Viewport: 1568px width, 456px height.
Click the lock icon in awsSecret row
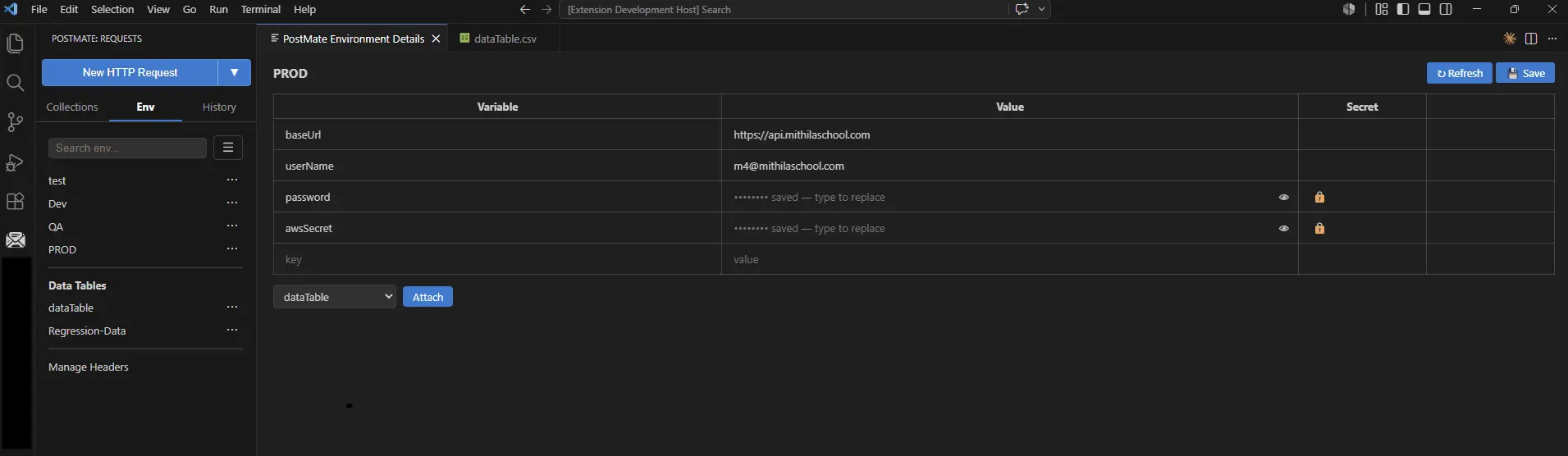pos(1319,228)
